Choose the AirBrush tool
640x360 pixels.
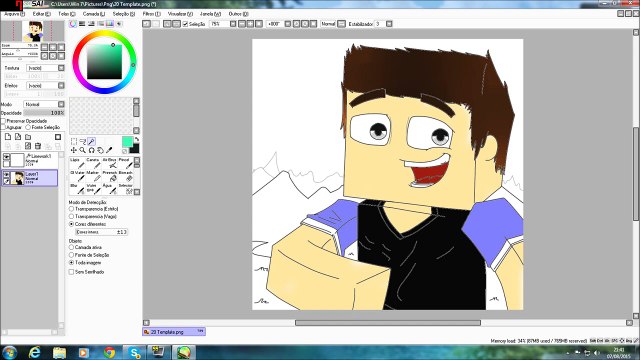click(x=109, y=163)
